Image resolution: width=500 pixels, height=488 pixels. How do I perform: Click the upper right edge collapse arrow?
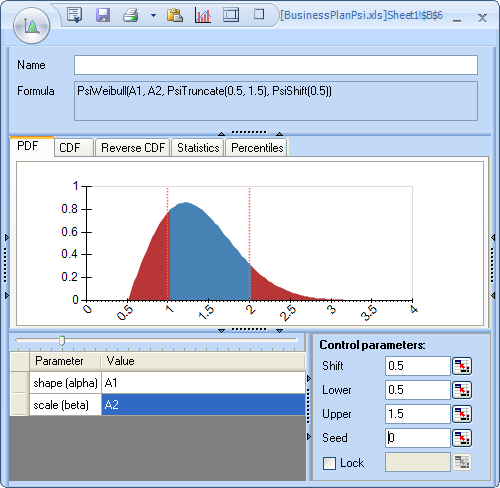click(x=493, y=238)
